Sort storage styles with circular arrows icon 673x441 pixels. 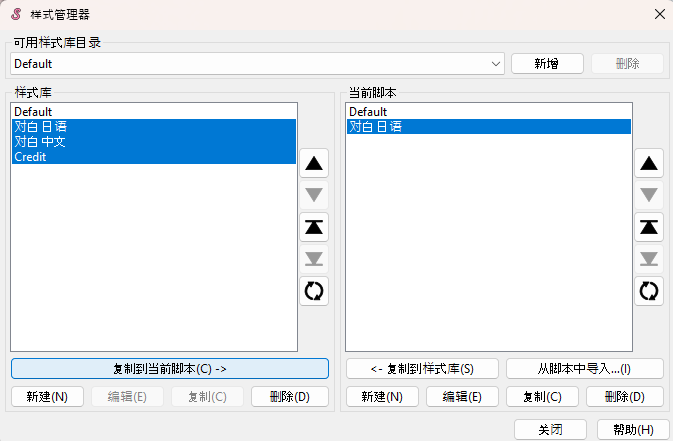[x=314, y=291]
